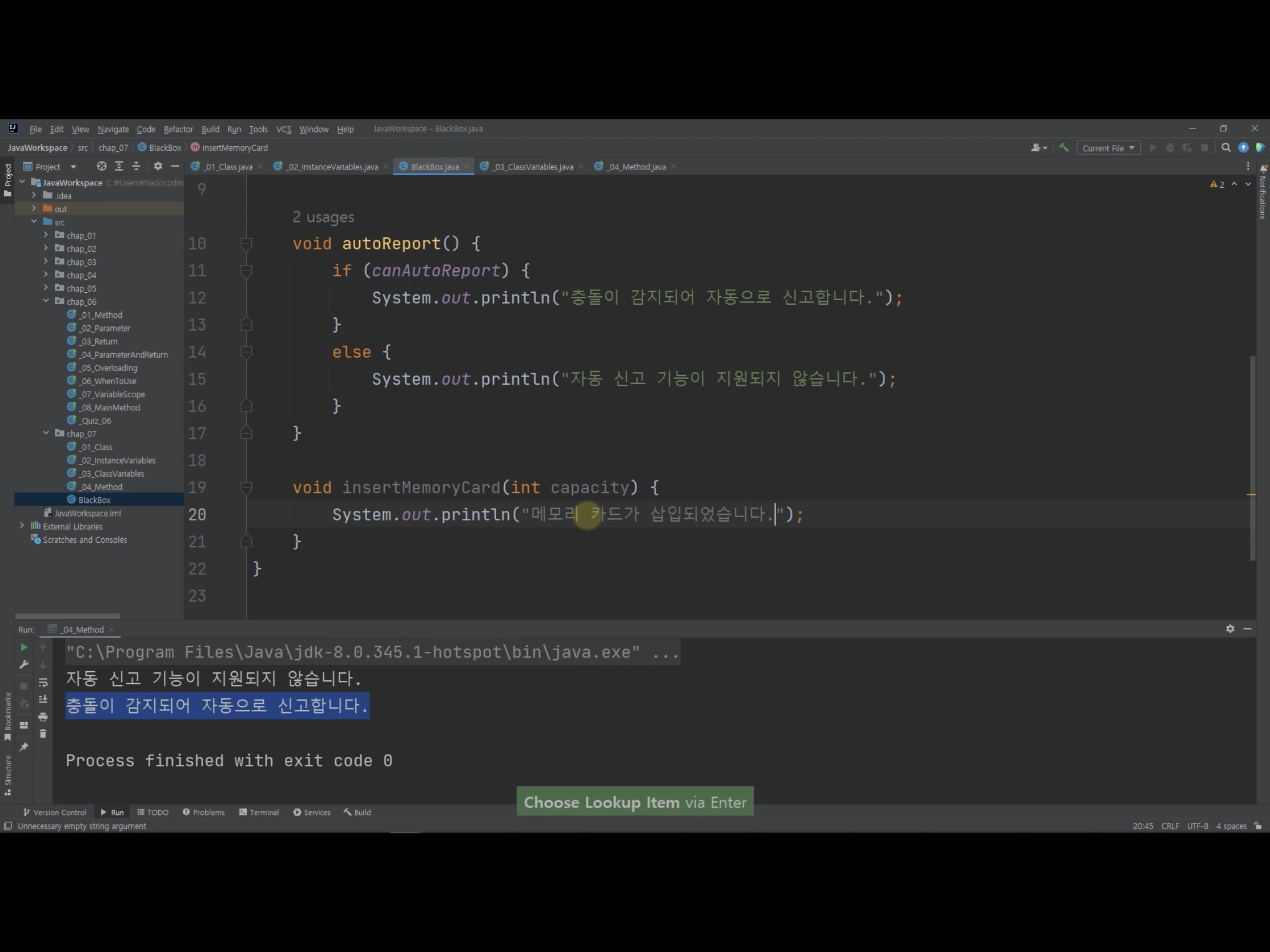Click the print icon in Run console

(43, 717)
